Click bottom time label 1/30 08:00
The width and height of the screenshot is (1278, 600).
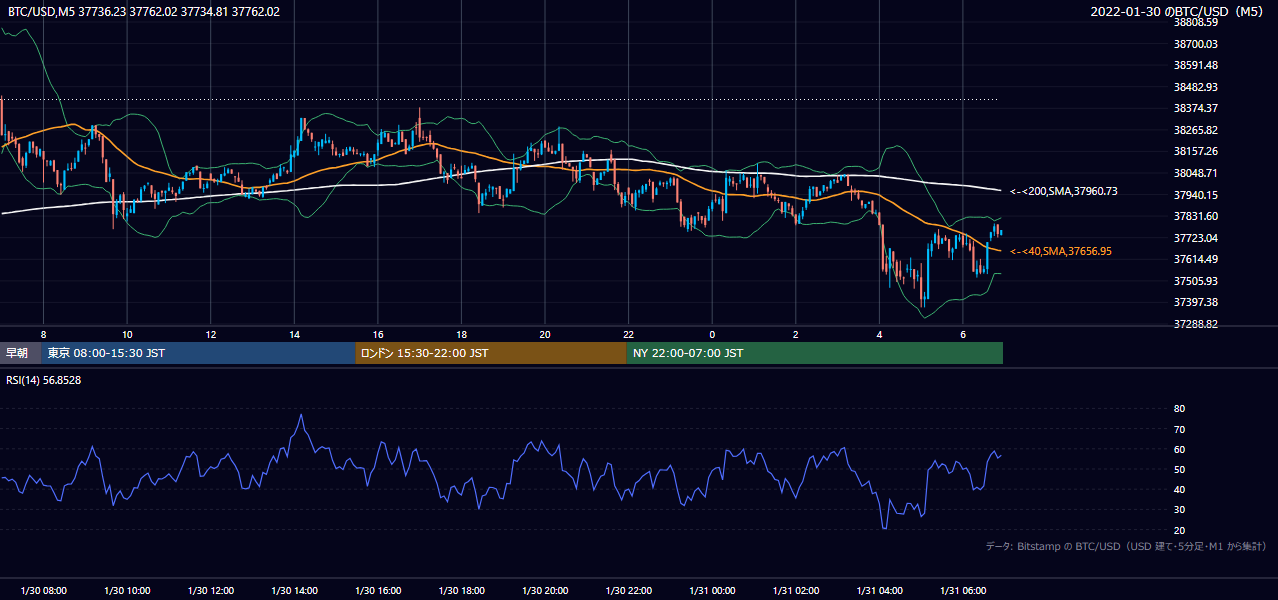pos(43,591)
